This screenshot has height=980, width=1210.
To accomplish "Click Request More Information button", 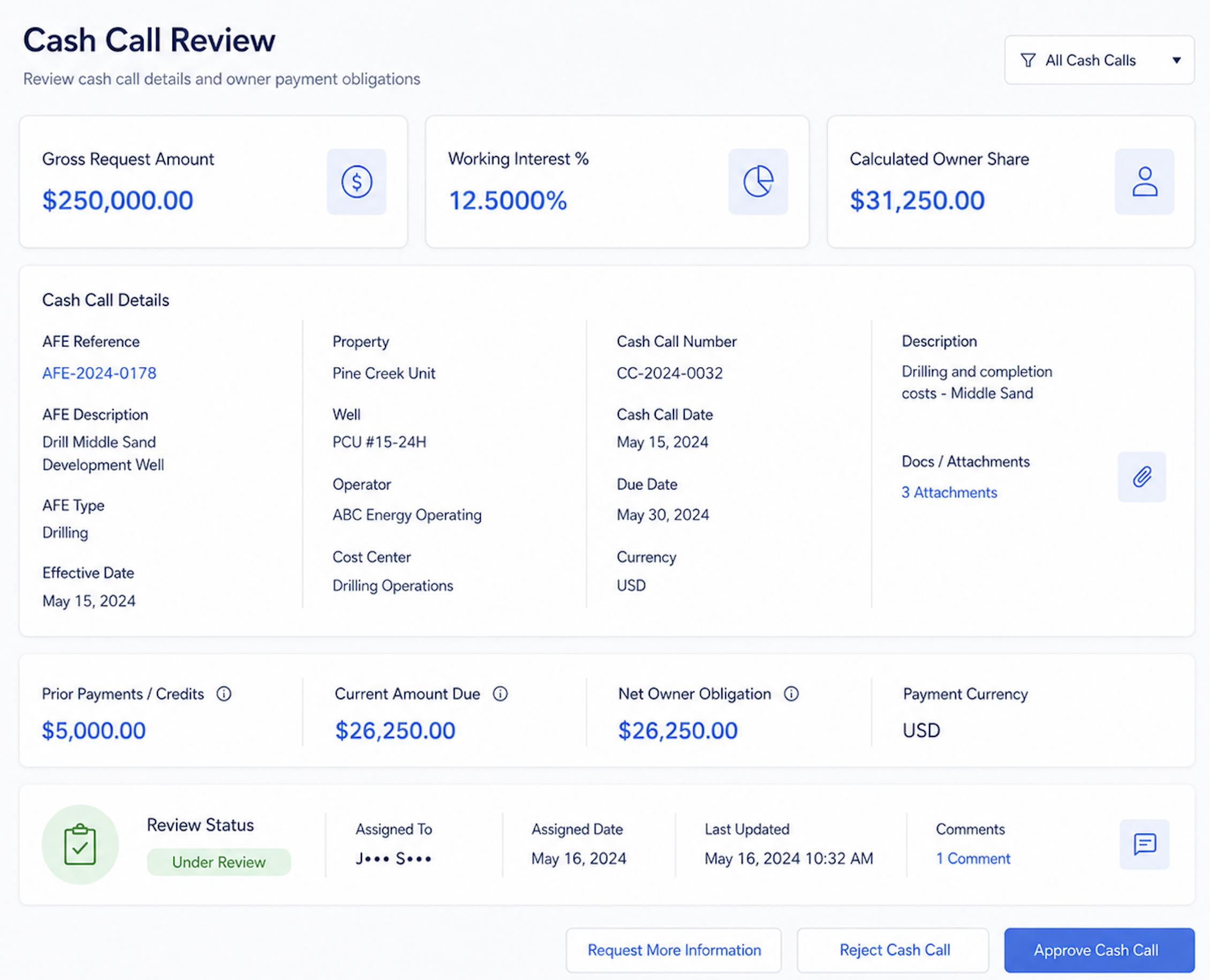I will pyautogui.click(x=674, y=950).
